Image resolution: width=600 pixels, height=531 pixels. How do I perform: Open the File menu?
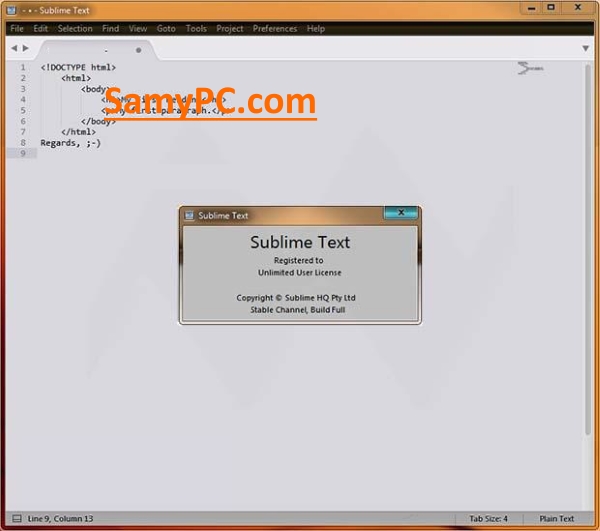click(17, 29)
